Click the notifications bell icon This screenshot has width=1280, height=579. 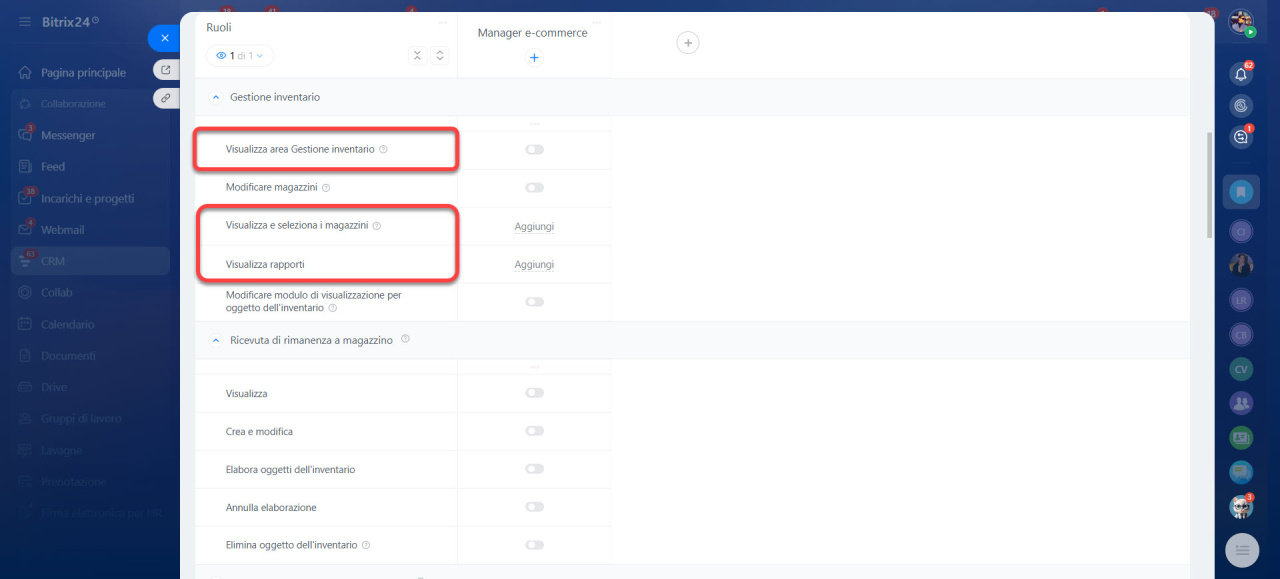coord(1241,74)
